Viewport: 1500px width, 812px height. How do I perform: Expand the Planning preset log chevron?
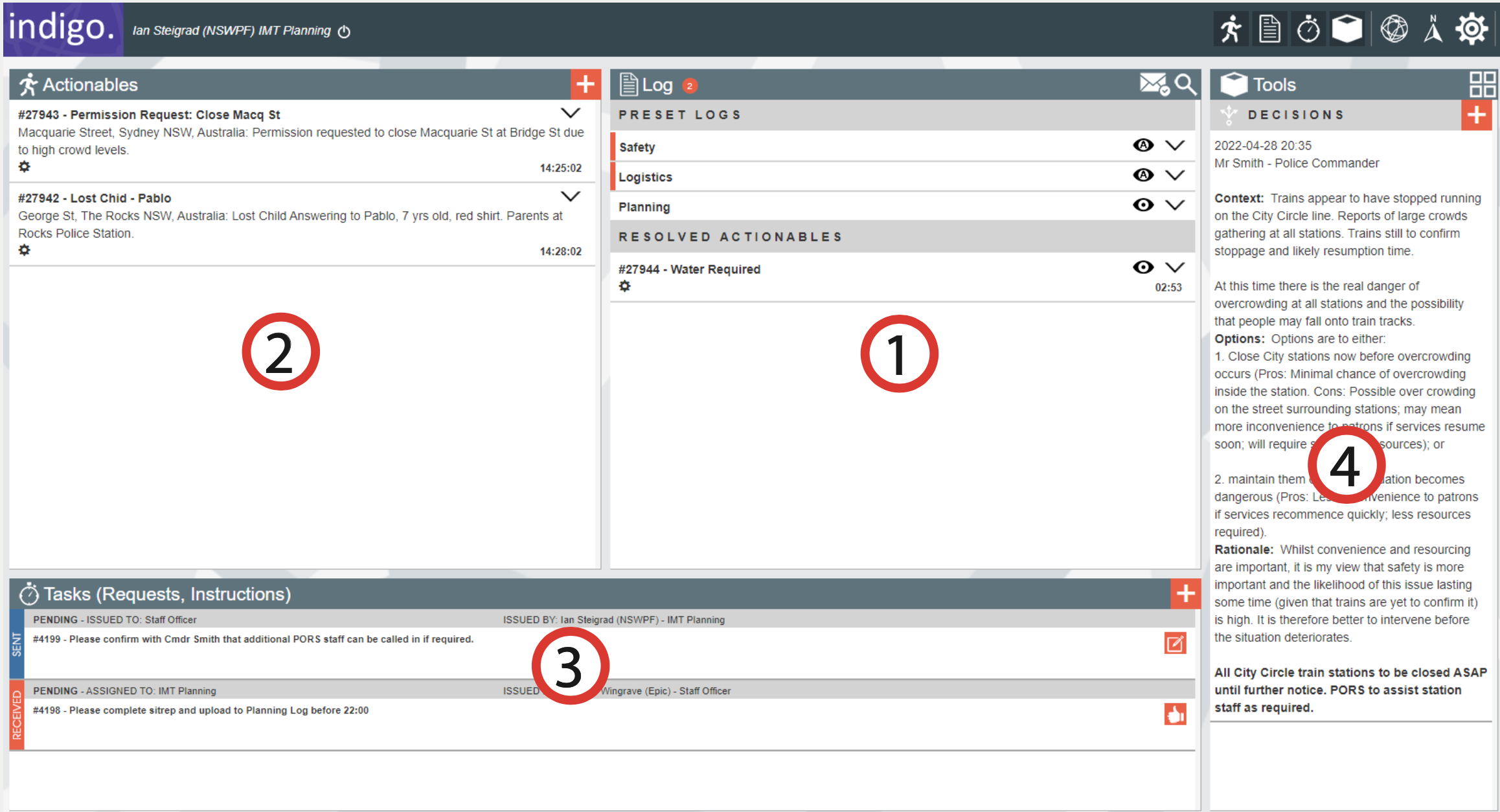click(1176, 205)
